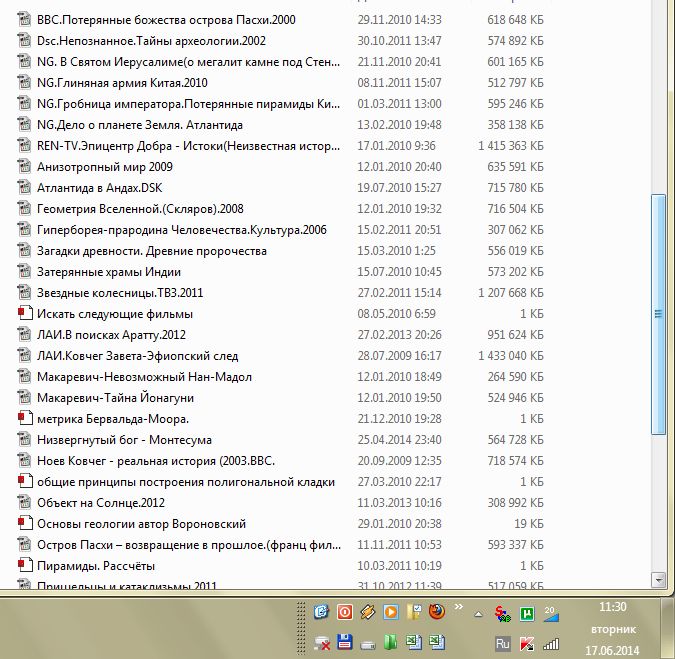The height and width of the screenshot is (659, 675).
Task: Select the file ЛАИ.В поисках Аратту.2012
Action: click(x=111, y=335)
